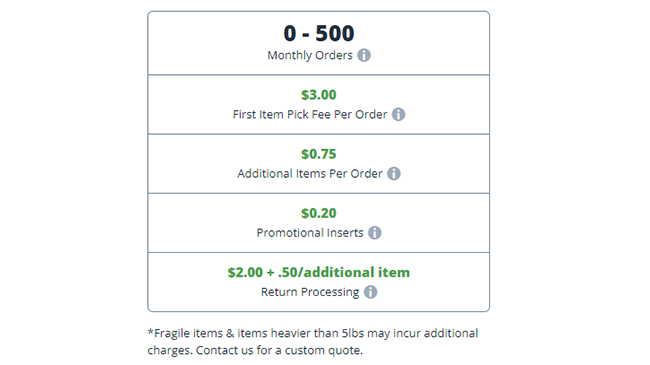This screenshot has width=650, height=365.
Task: Click info icon next to Additional Items Per Order
Action: click(394, 174)
